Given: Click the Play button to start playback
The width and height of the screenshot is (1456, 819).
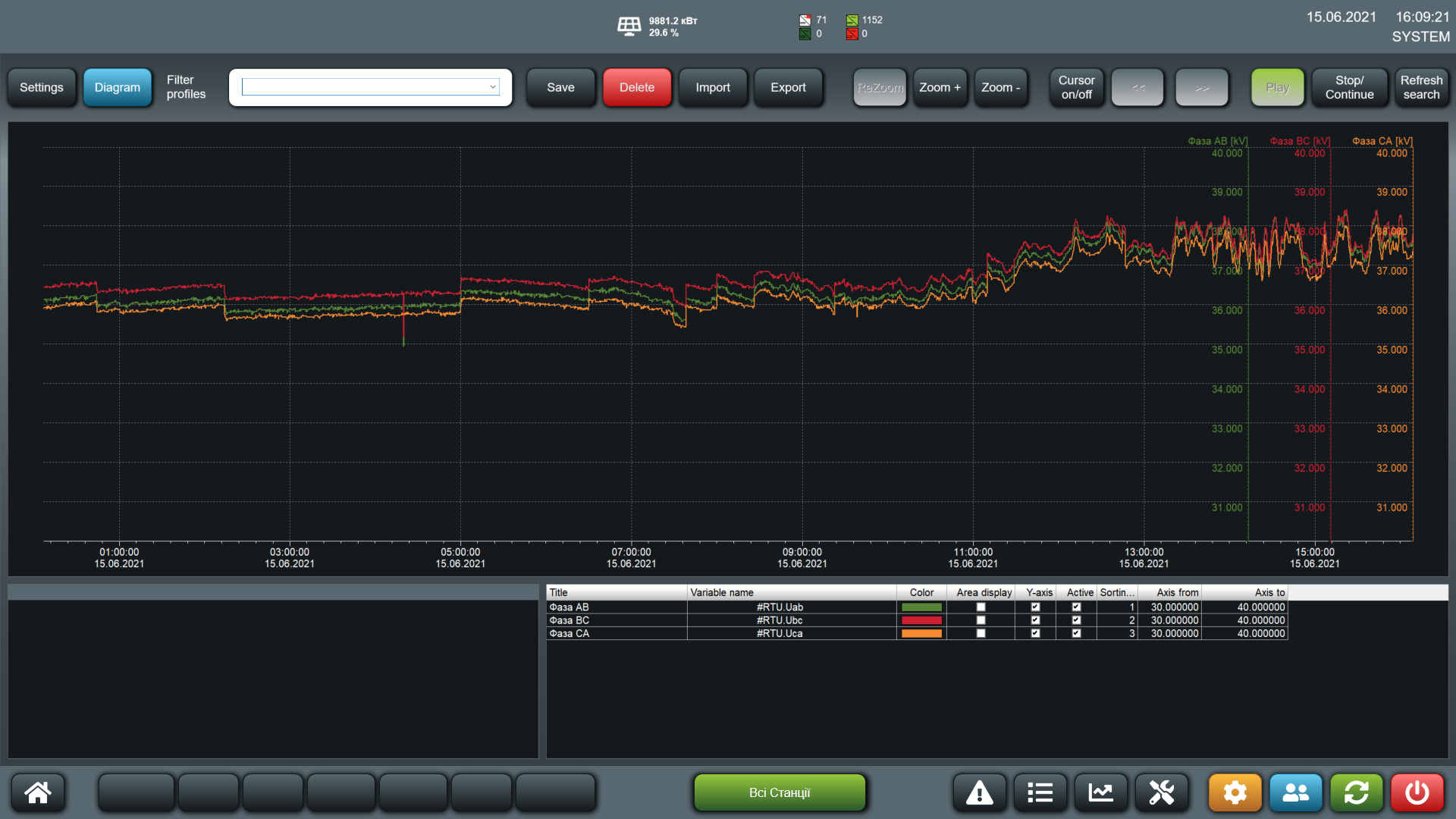Looking at the screenshot, I should coord(1276,87).
